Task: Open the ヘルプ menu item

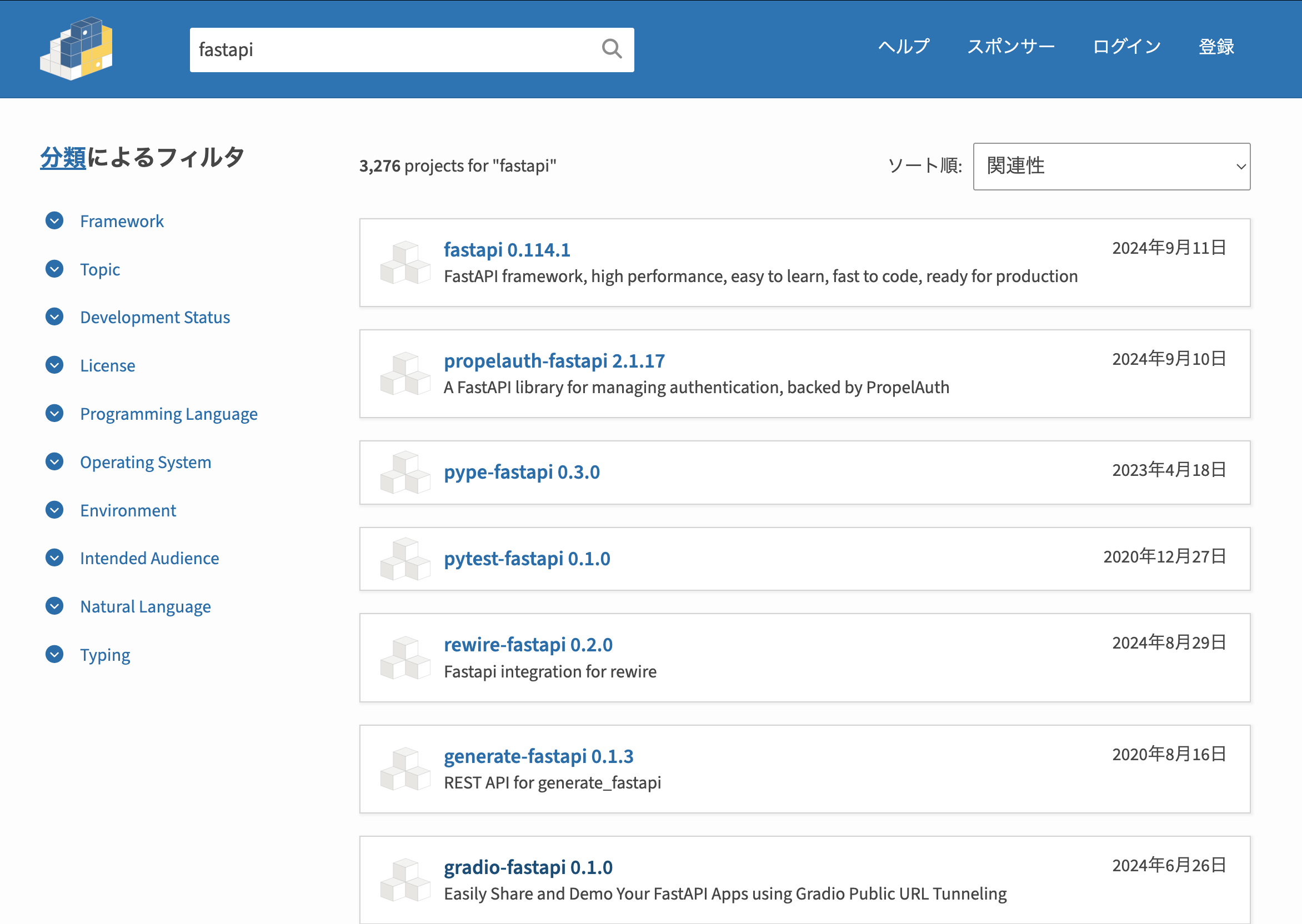Action: click(x=903, y=47)
